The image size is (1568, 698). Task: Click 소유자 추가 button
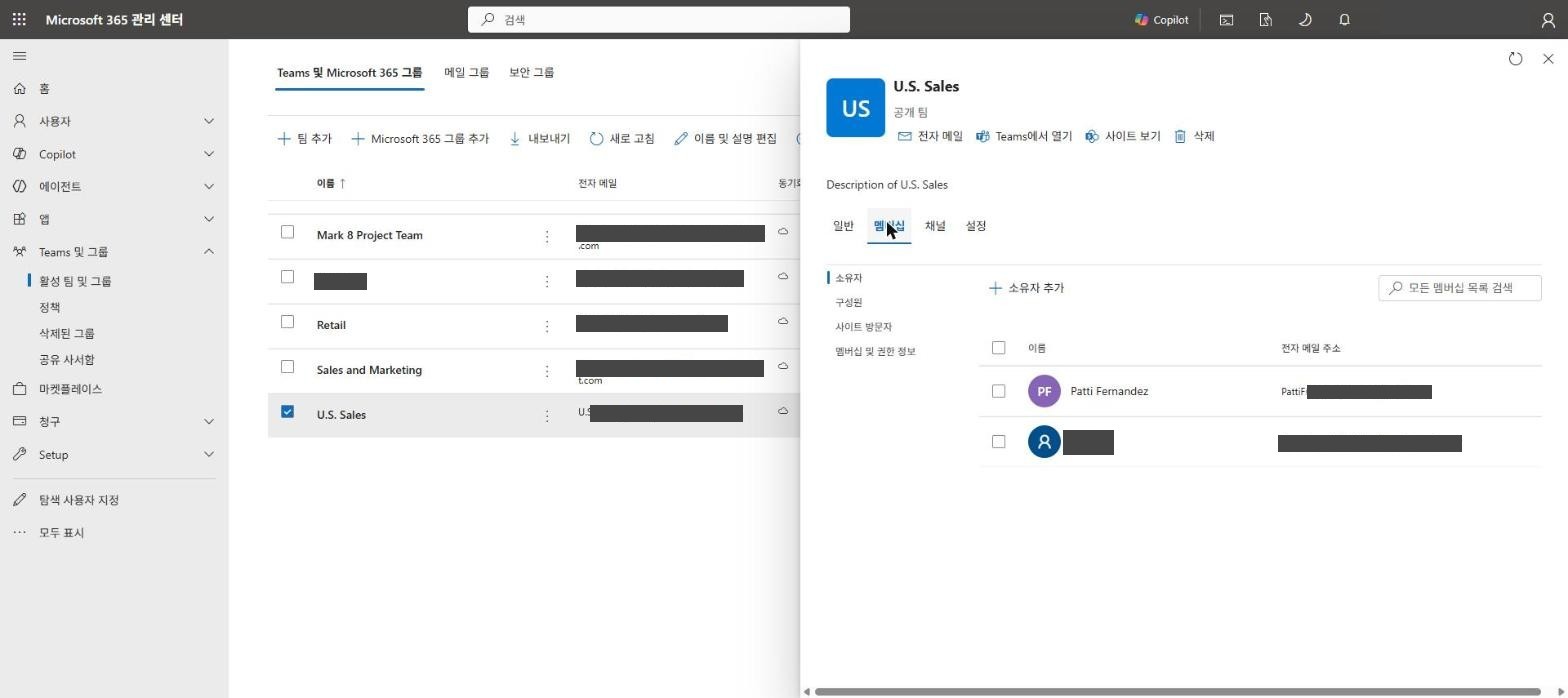pos(1026,288)
